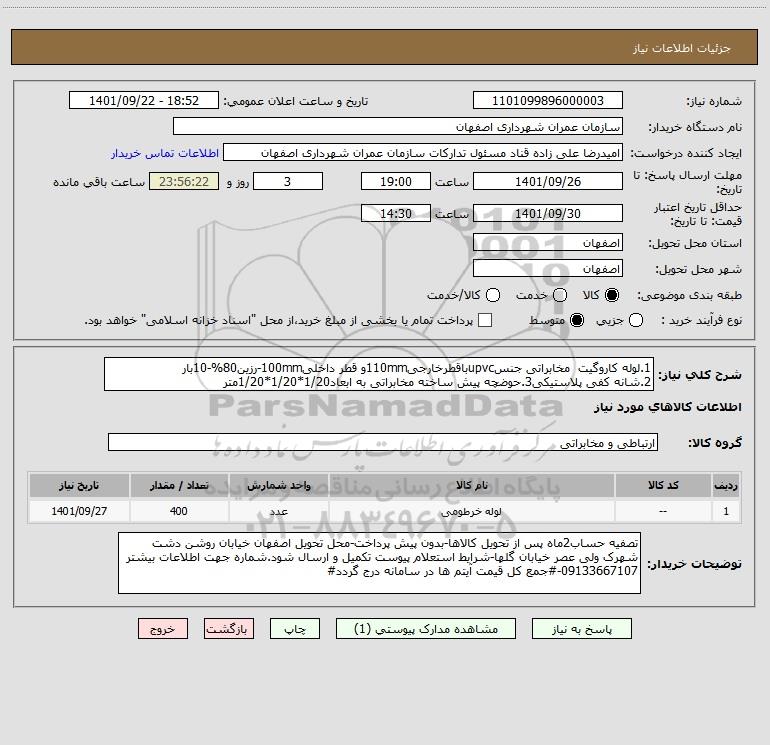Click the چاپ print button
This screenshot has width=770, height=745.
click(295, 629)
